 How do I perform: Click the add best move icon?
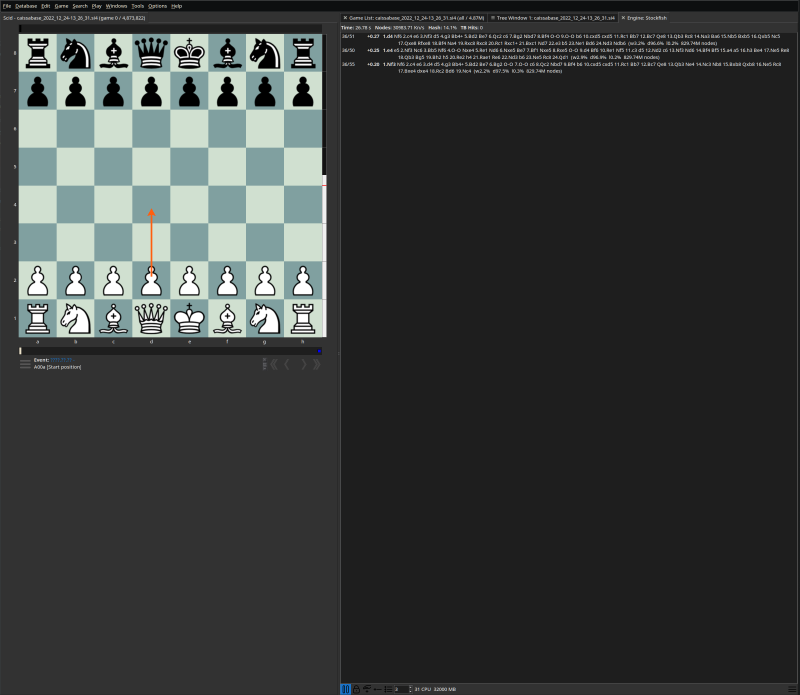click(377, 689)
